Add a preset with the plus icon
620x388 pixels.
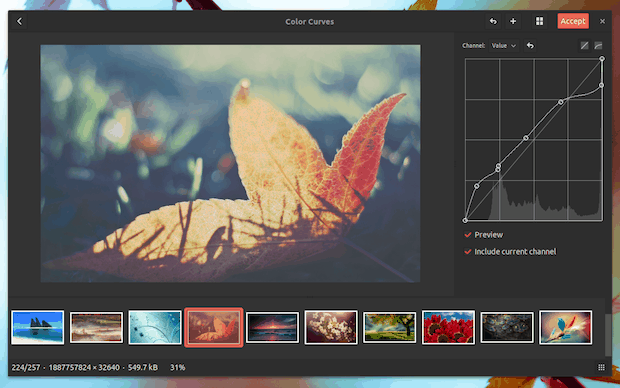tap(513, 21)
